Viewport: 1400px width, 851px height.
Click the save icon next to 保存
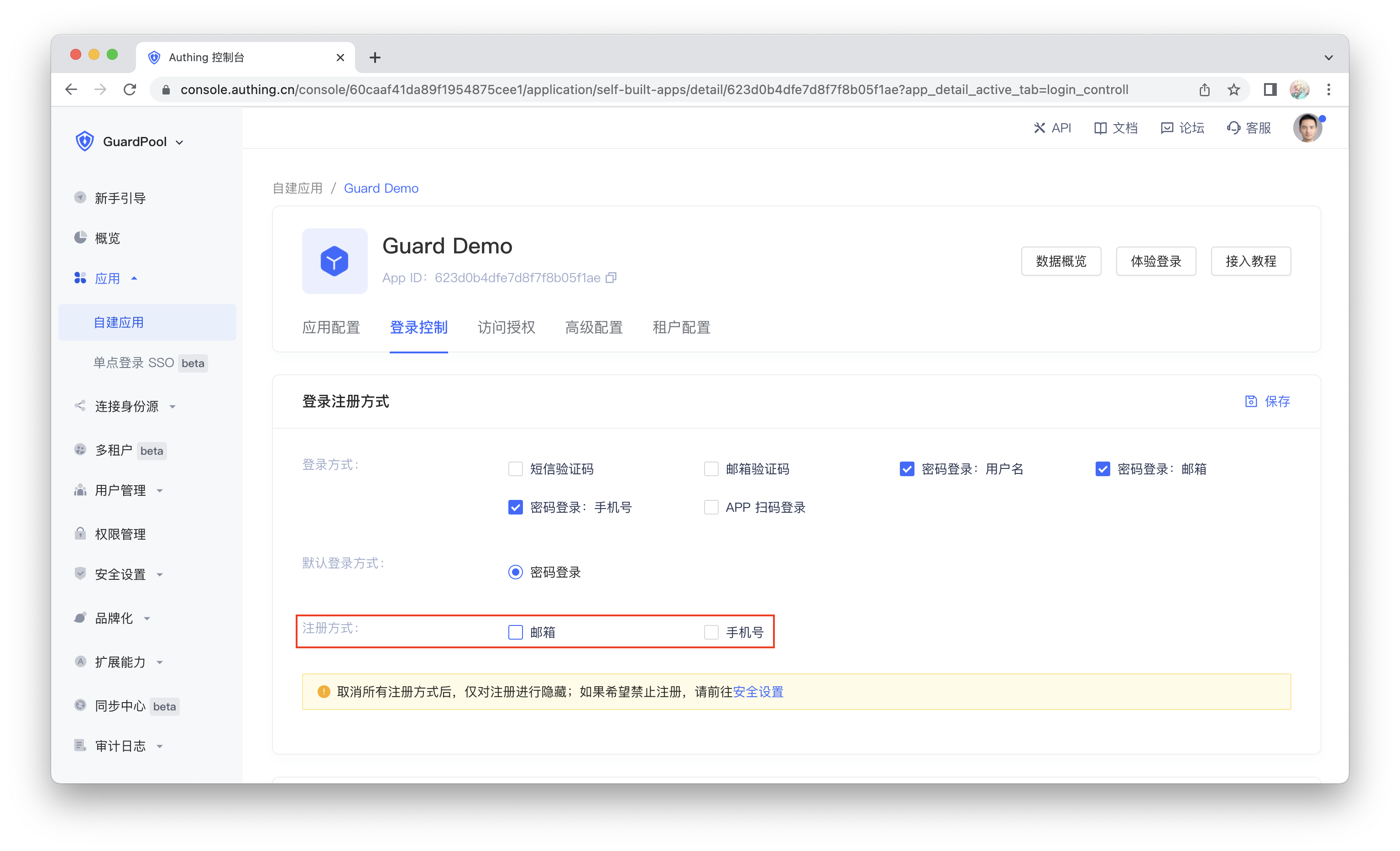click(x=1251, y=401)
